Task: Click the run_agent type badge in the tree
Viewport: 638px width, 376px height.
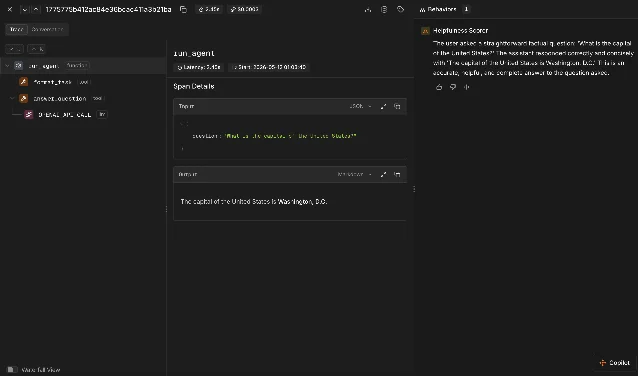Action: pos(77,66)
